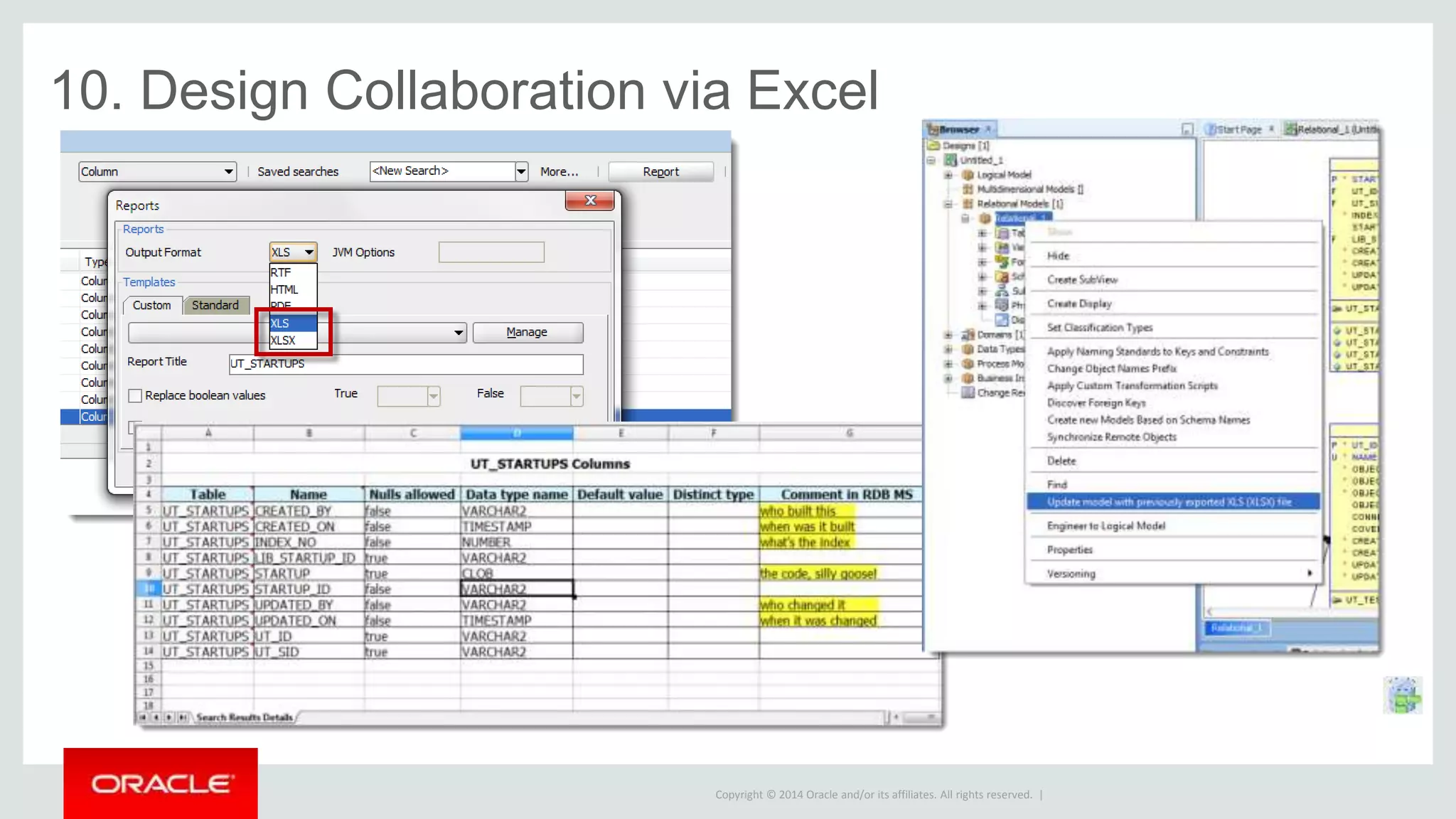The height and width of the screenshot is (819, 1456).
Task: Expand the Data Types tree node
Action: [x=948, y=349]
